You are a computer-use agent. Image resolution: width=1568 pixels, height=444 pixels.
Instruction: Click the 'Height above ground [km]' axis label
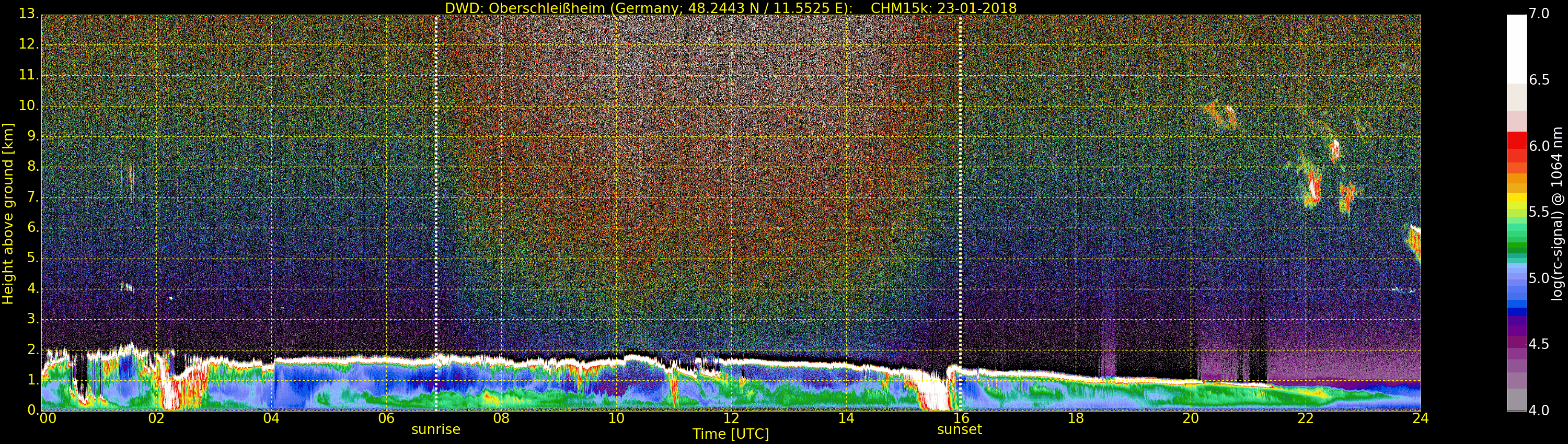[x=8, y=214]
